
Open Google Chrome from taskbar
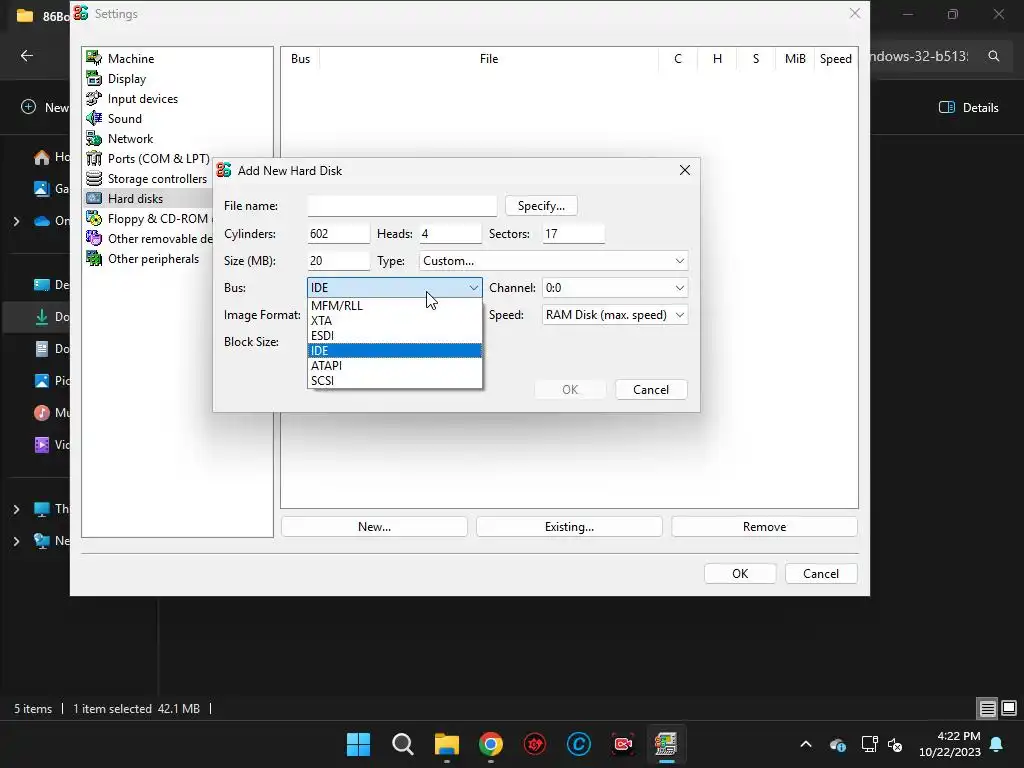click(490, 744)
